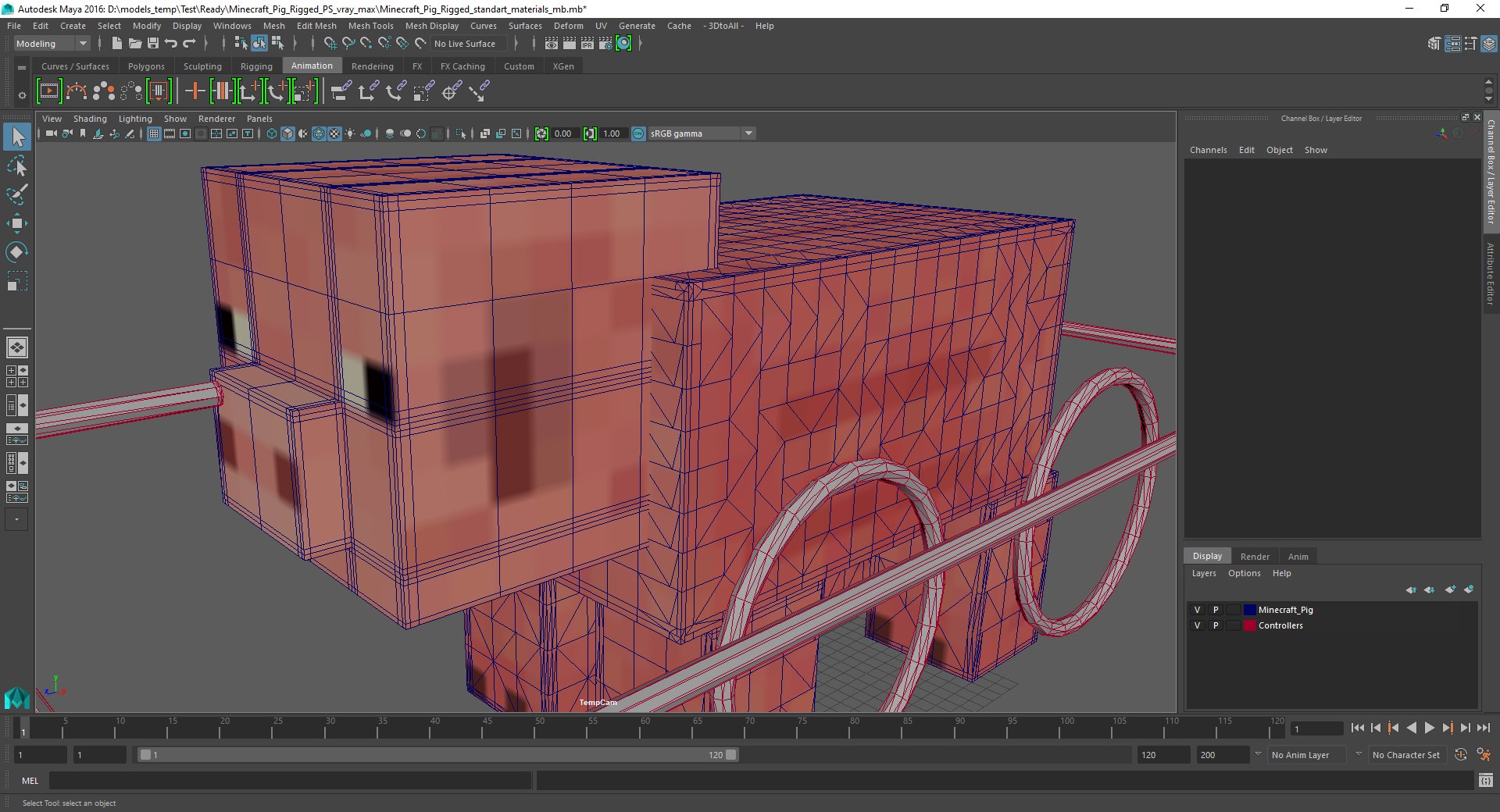Viewport: 1500px width, 812px height.
Task: Open the File menu
Action: point(14,26)
